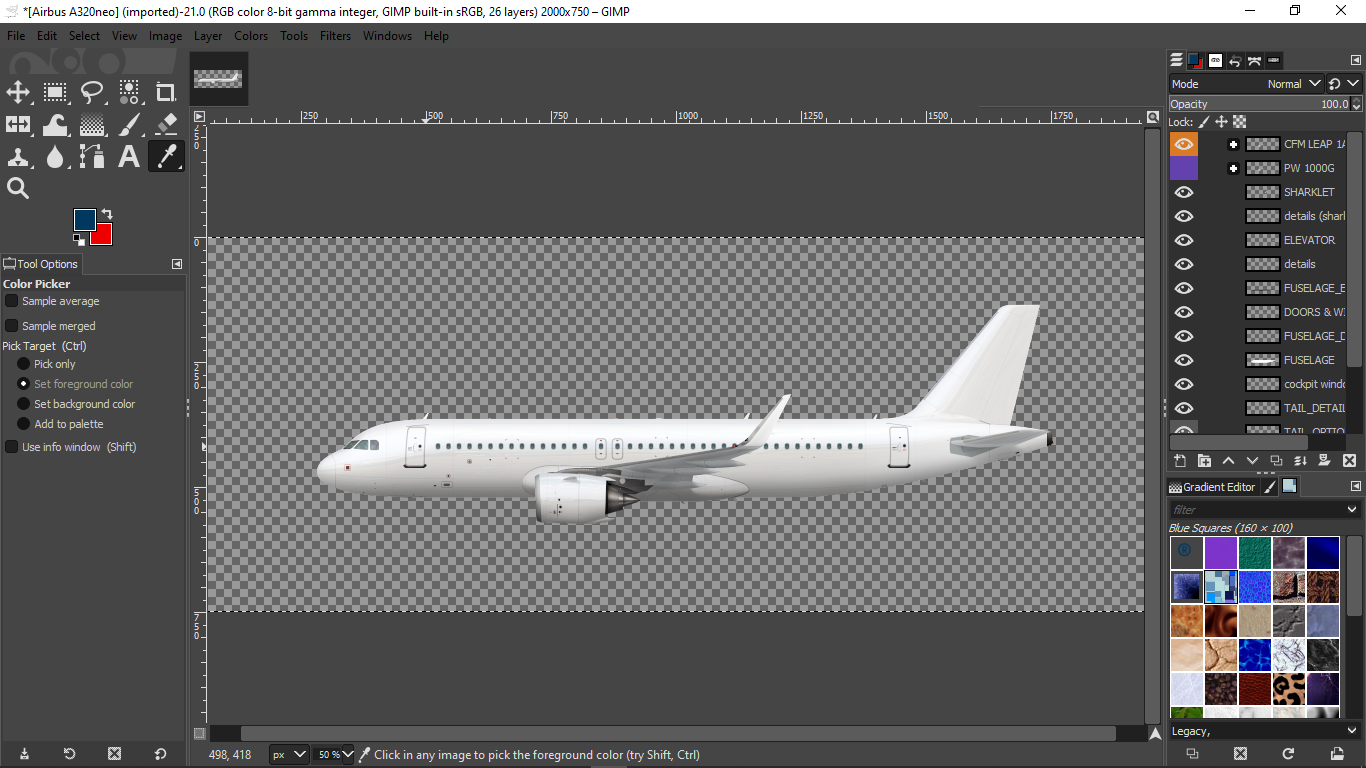
Task: Click the red background color swatch
Action: click(104, 237)
